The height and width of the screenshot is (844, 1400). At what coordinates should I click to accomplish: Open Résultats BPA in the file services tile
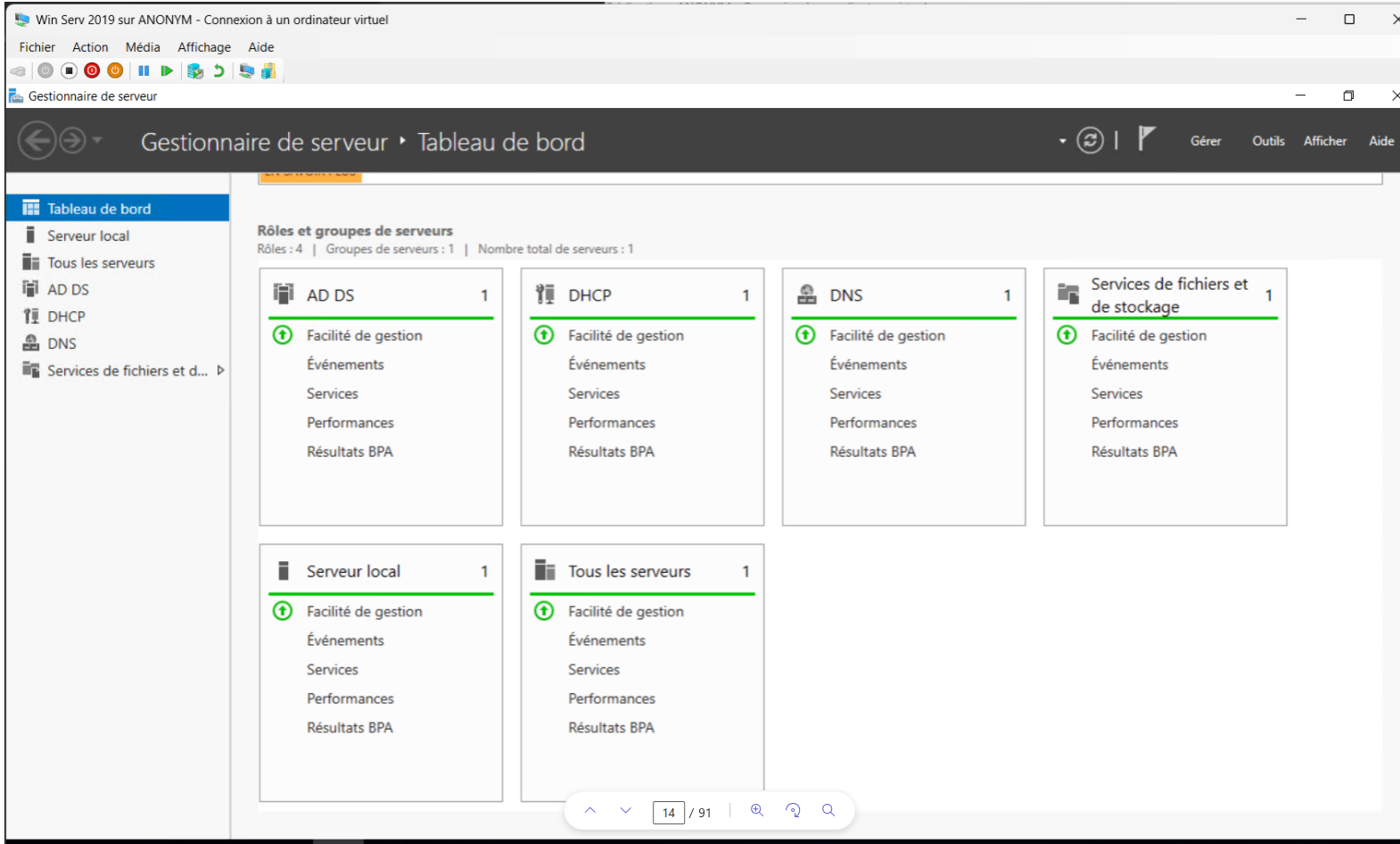pyautogui.click(x=1134, y=451)
